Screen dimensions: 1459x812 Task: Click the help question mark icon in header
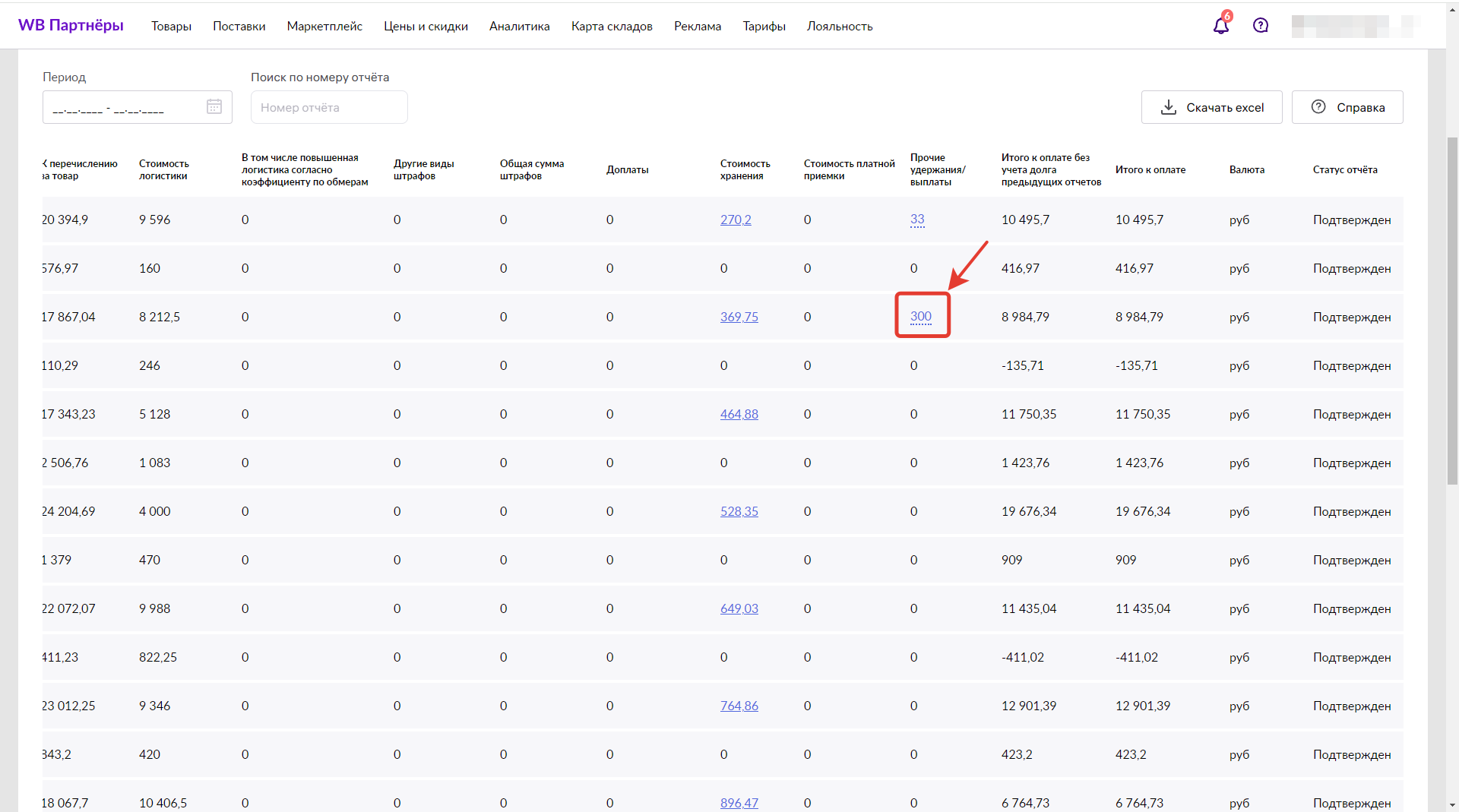point(1261,26)
